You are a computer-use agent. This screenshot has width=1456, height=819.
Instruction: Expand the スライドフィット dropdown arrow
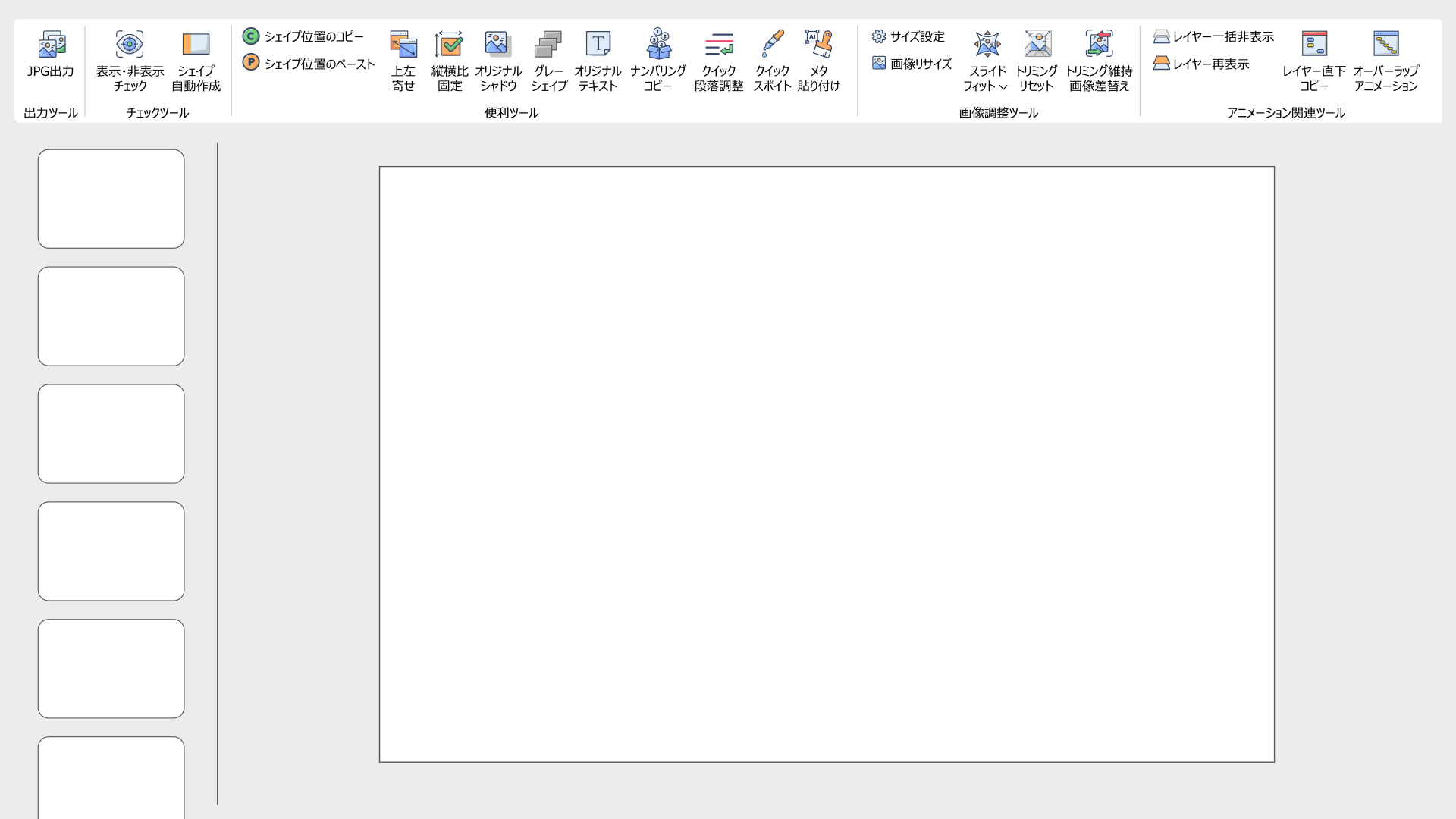[x=1003, y=87]
